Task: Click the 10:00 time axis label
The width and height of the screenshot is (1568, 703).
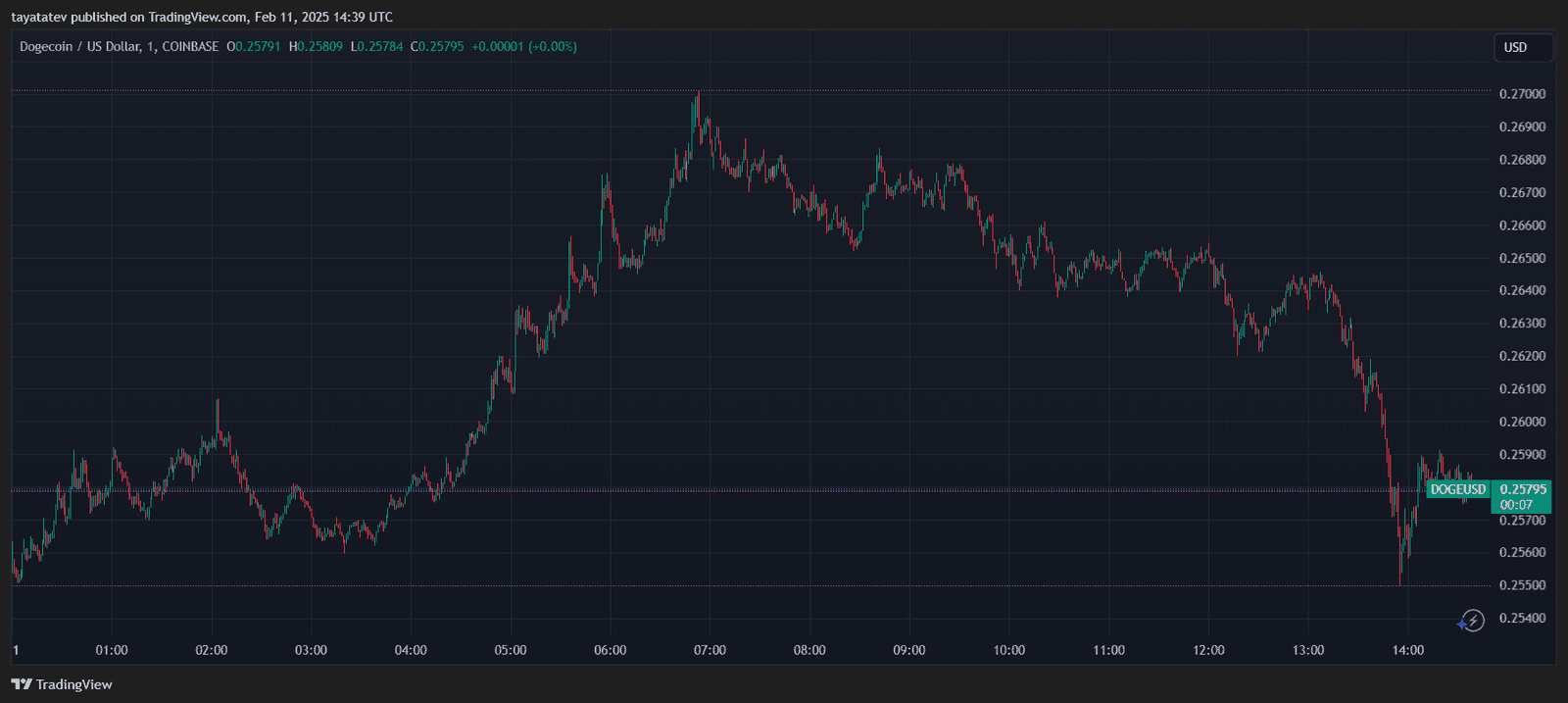Action: (1009, 650)
